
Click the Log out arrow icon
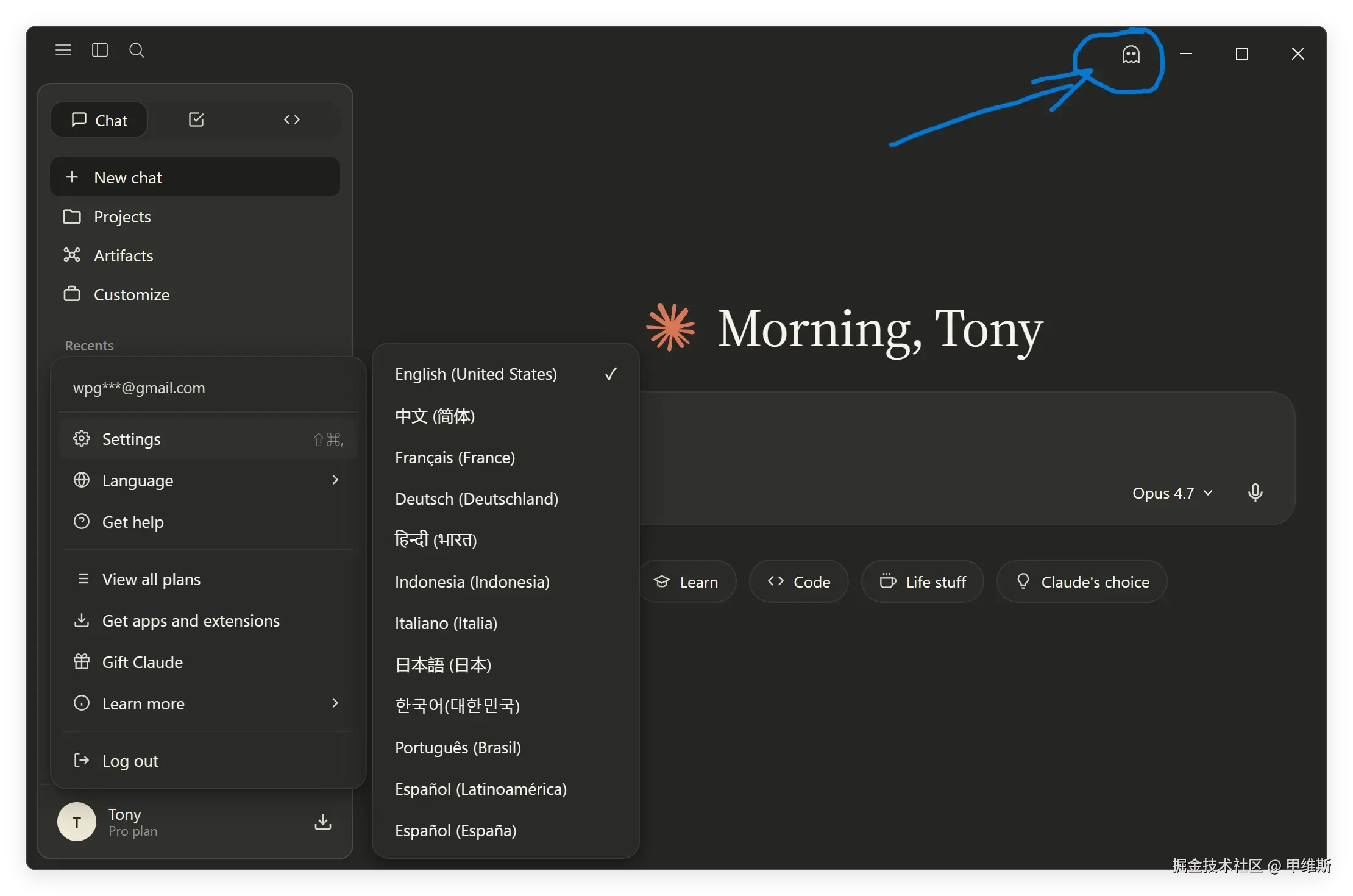tap(82, 760)
